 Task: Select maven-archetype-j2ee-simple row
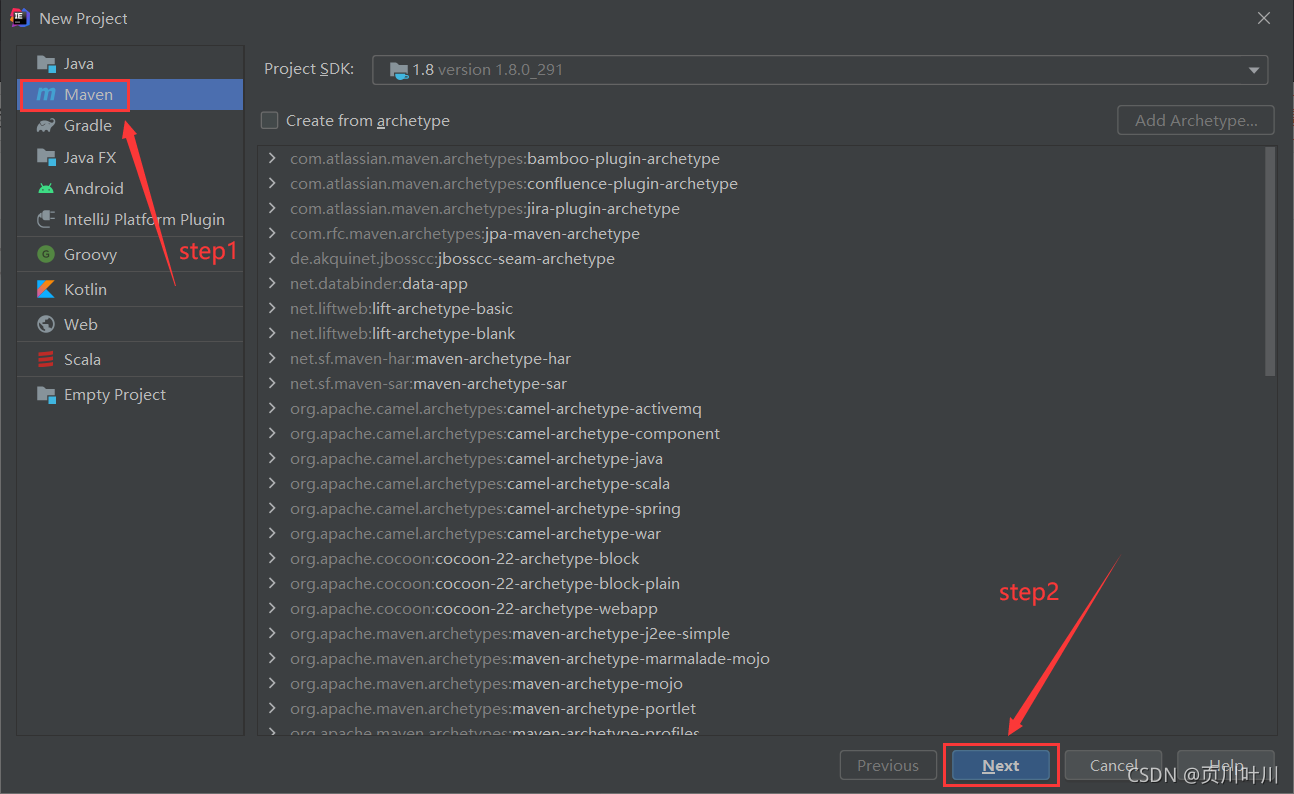[x=760, y=633]
